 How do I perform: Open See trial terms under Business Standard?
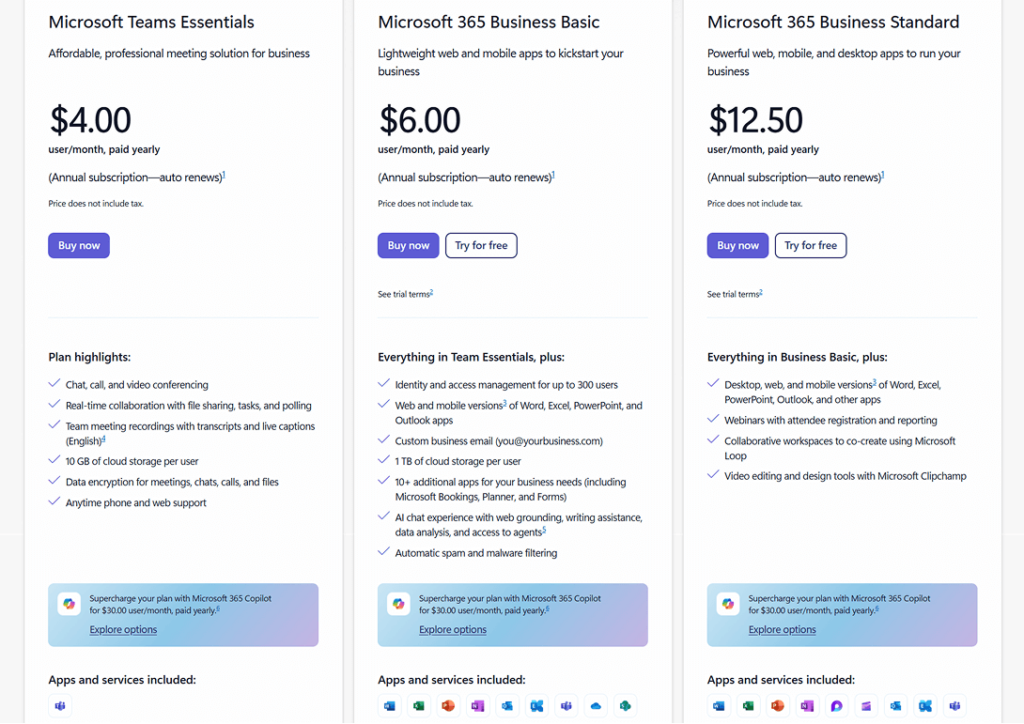[733, 295]
